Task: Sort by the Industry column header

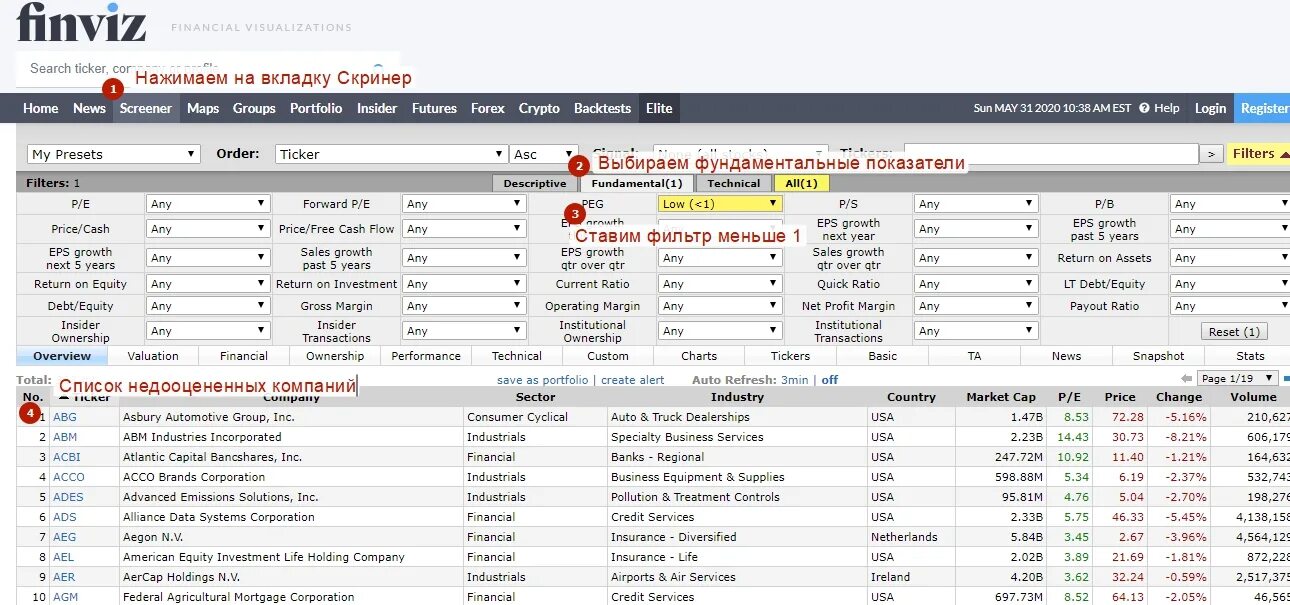Action: [x=737, y=397]
